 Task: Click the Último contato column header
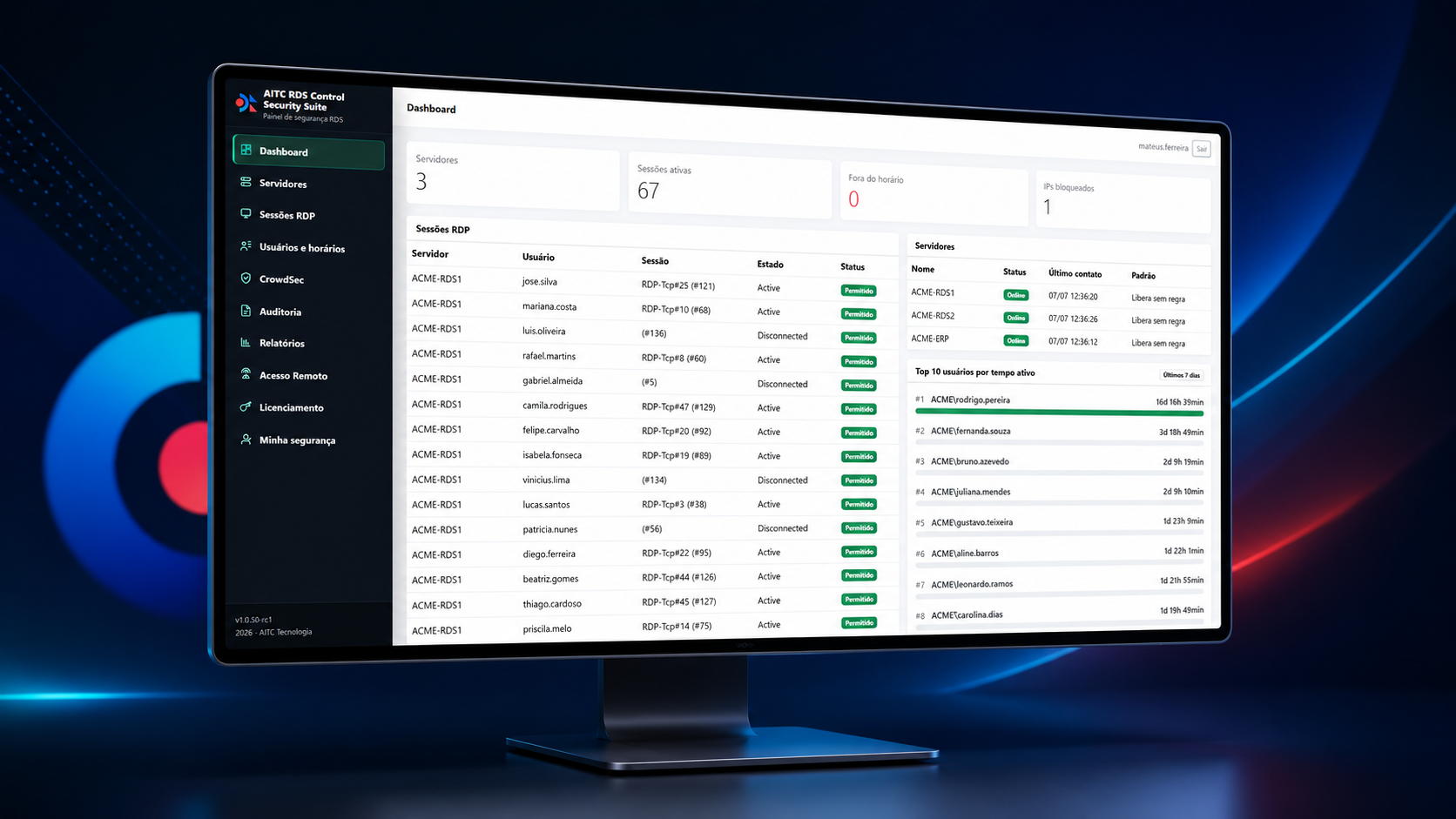1075,273
